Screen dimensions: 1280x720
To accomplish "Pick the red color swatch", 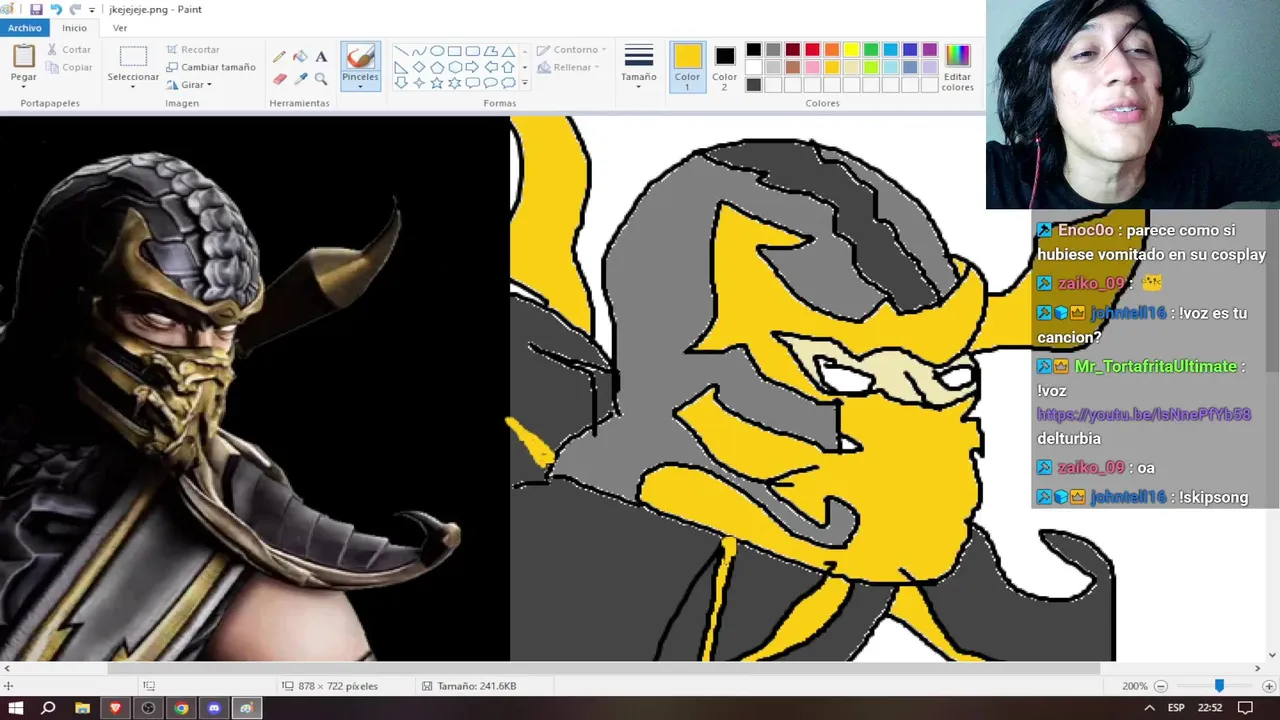I will coord(812,49).
